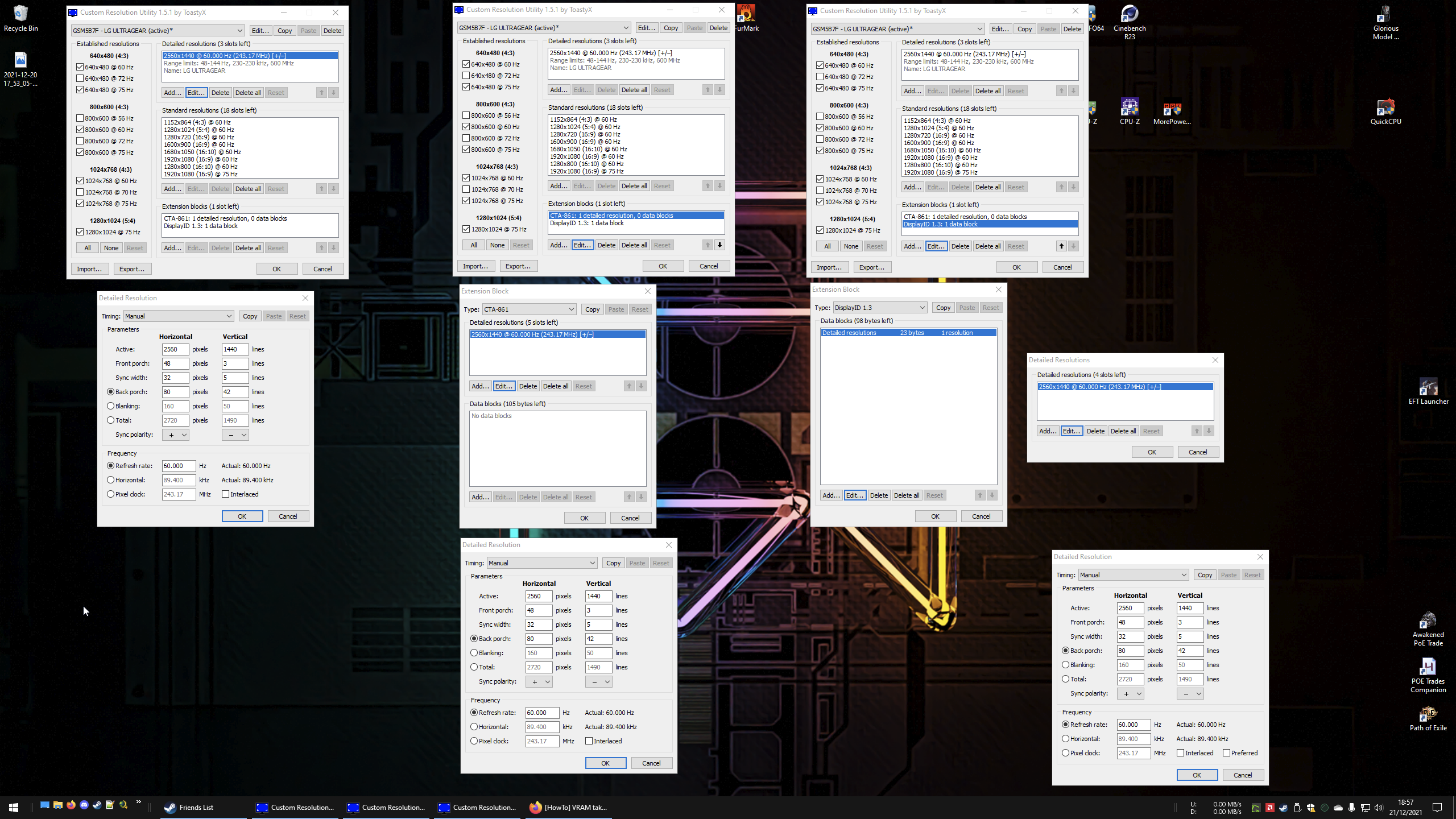Image resolution: width=1456 pixels, height=819 pixels.
Task: Click Copy in the right Detailed Resolution dialog
Action: (x=1205, y=575)
